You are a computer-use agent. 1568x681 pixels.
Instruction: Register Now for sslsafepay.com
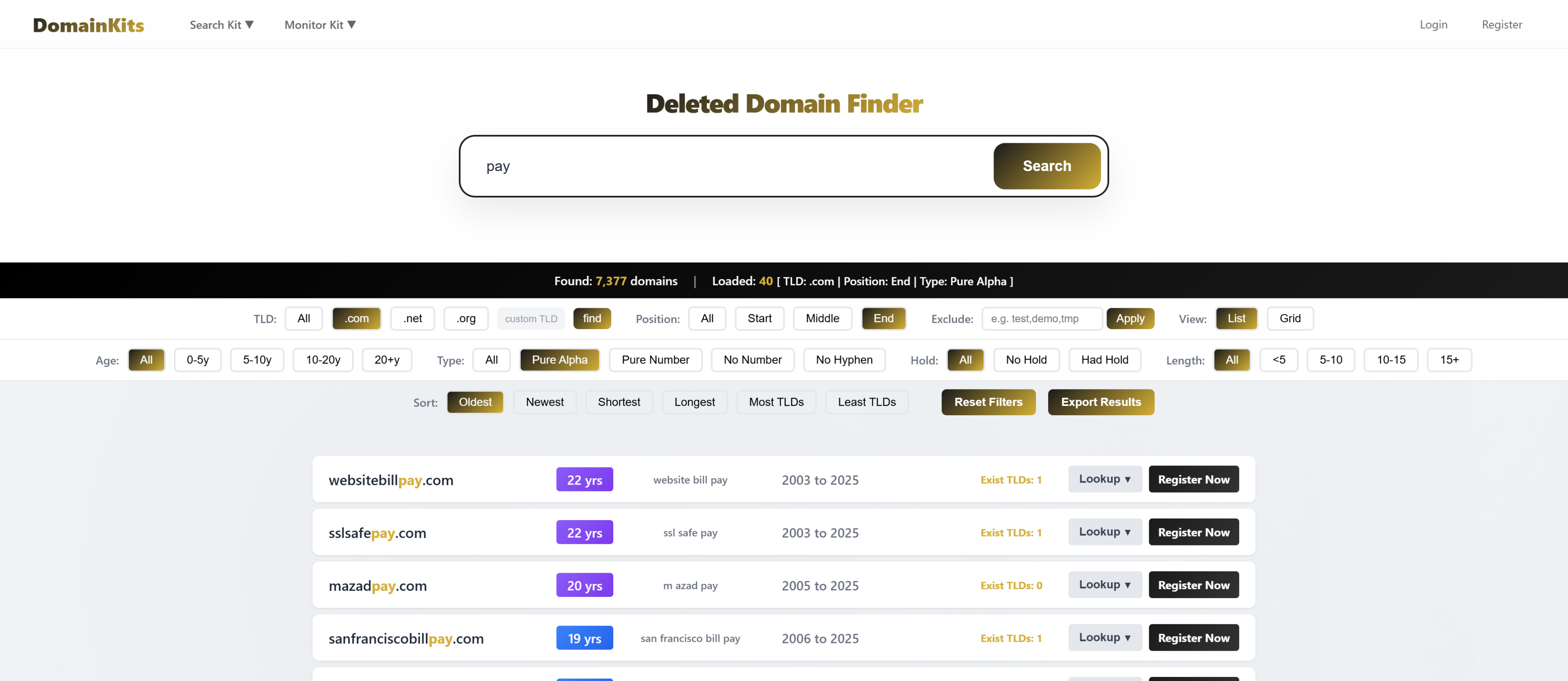tap(1193, 531)
